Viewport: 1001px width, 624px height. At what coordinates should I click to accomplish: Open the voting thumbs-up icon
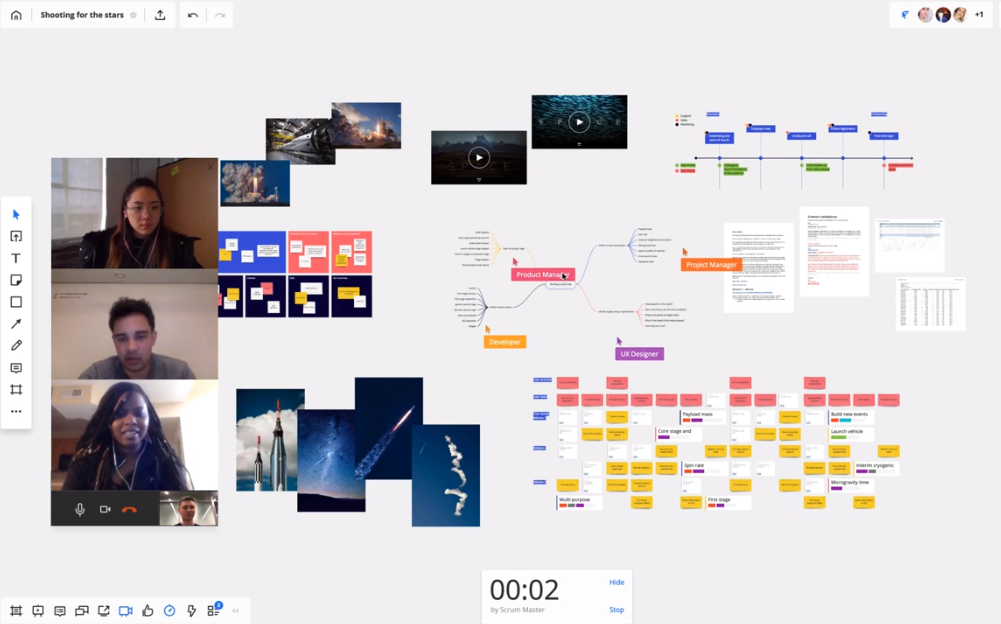147,611
